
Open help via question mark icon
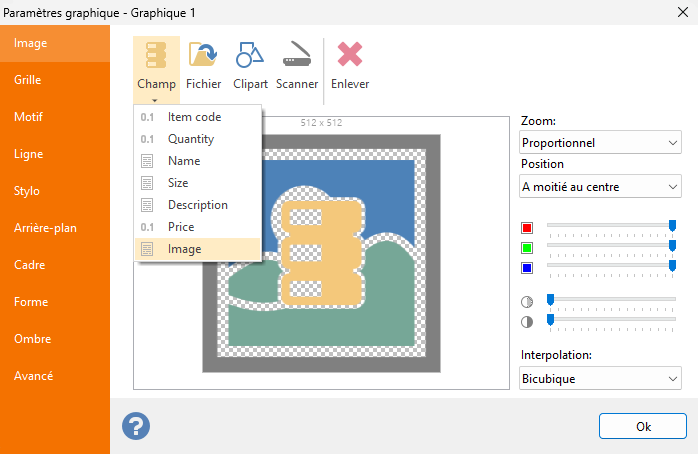point(136,426)
